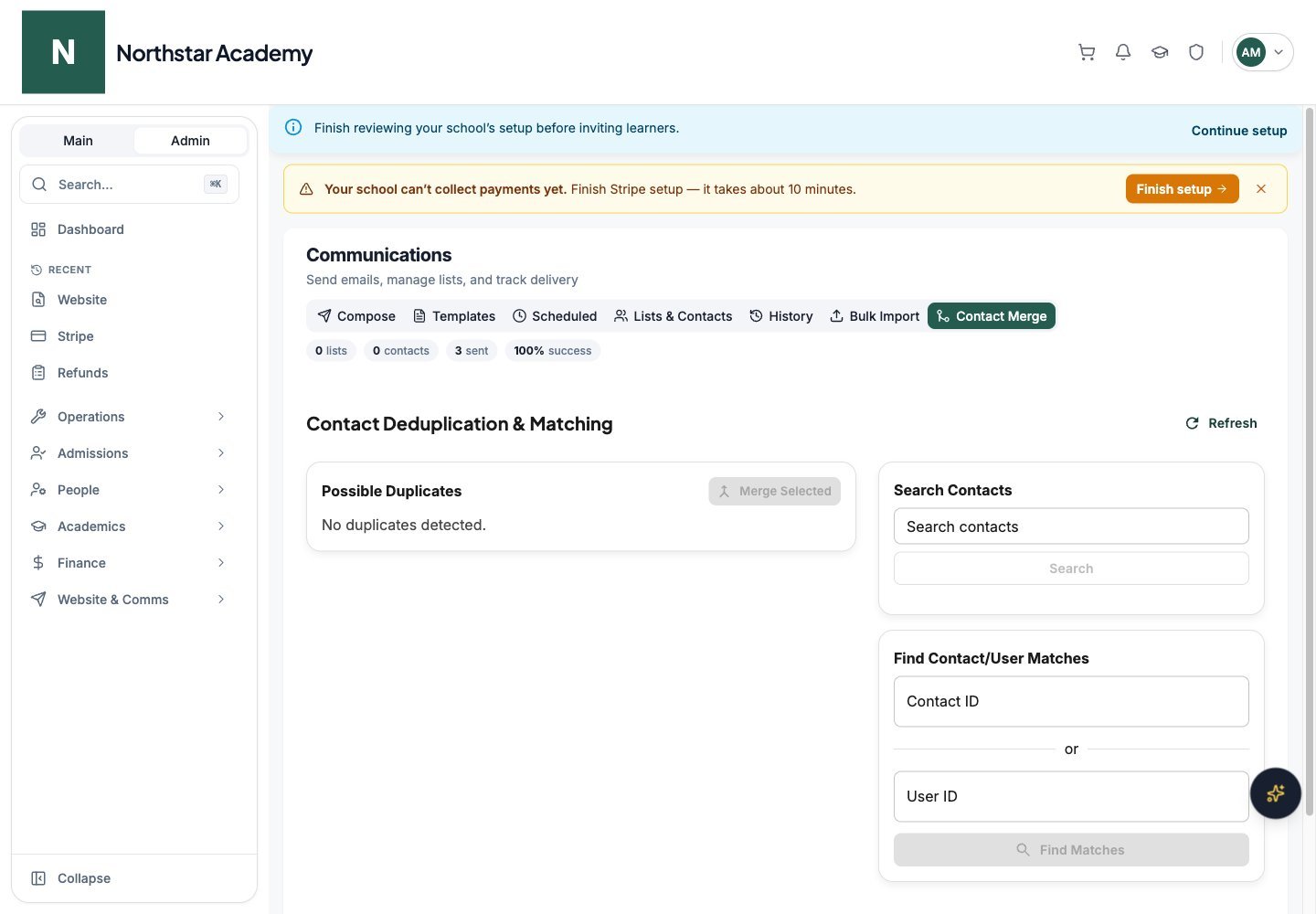
Task: Open the Compose tab
Action: (356, 316)
